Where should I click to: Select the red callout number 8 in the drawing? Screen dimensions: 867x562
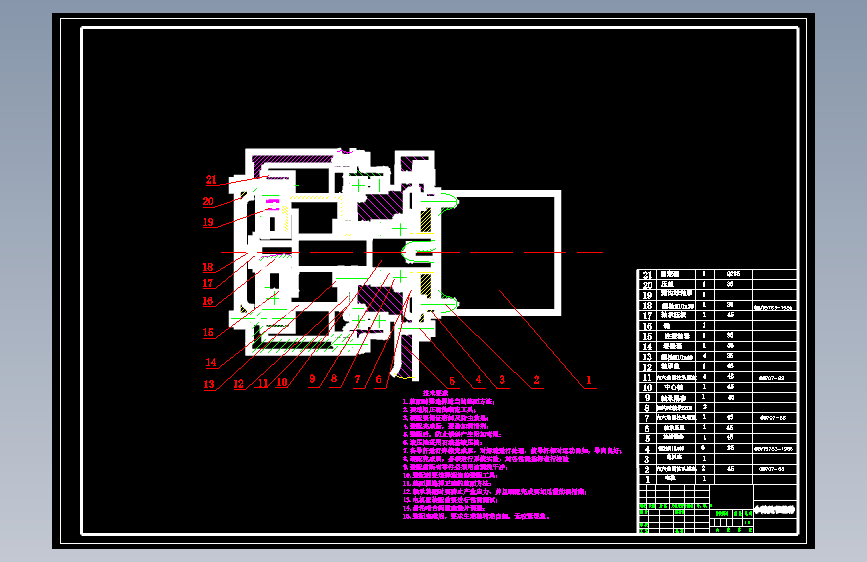tap(334, 379)
